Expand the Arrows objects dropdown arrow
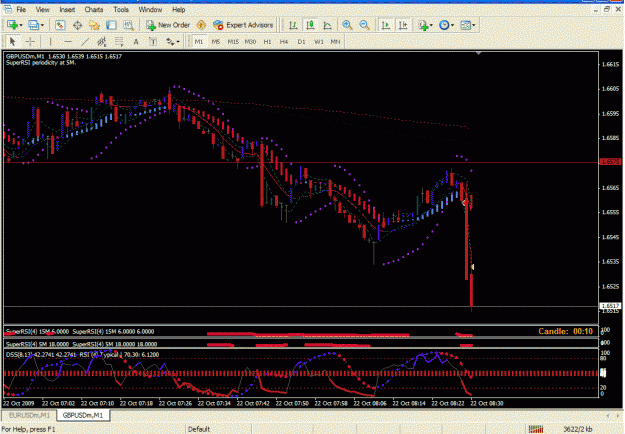 click(x=178, y=42)
